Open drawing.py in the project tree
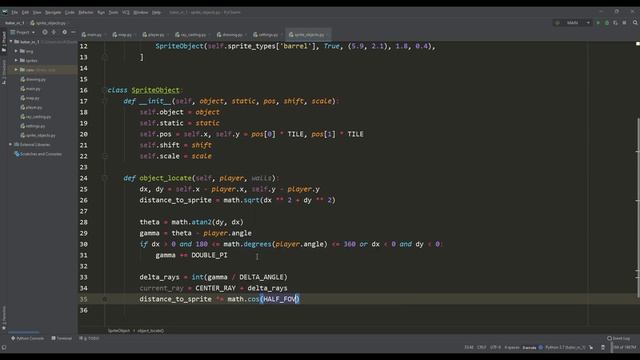Image resolution: width=640 pixels, height=360 pixels. coord(33,79)
